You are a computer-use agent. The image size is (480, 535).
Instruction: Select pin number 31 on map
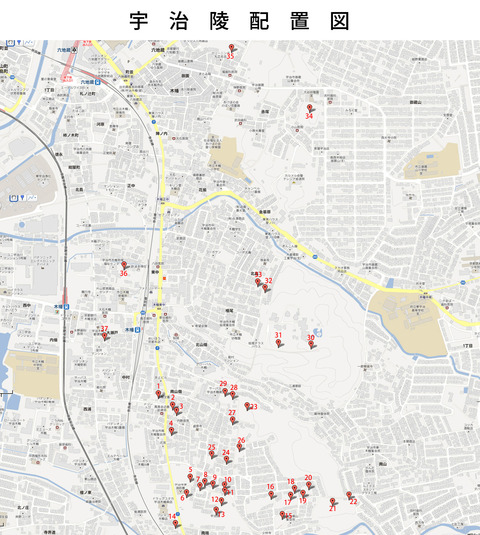click(279, 343)
